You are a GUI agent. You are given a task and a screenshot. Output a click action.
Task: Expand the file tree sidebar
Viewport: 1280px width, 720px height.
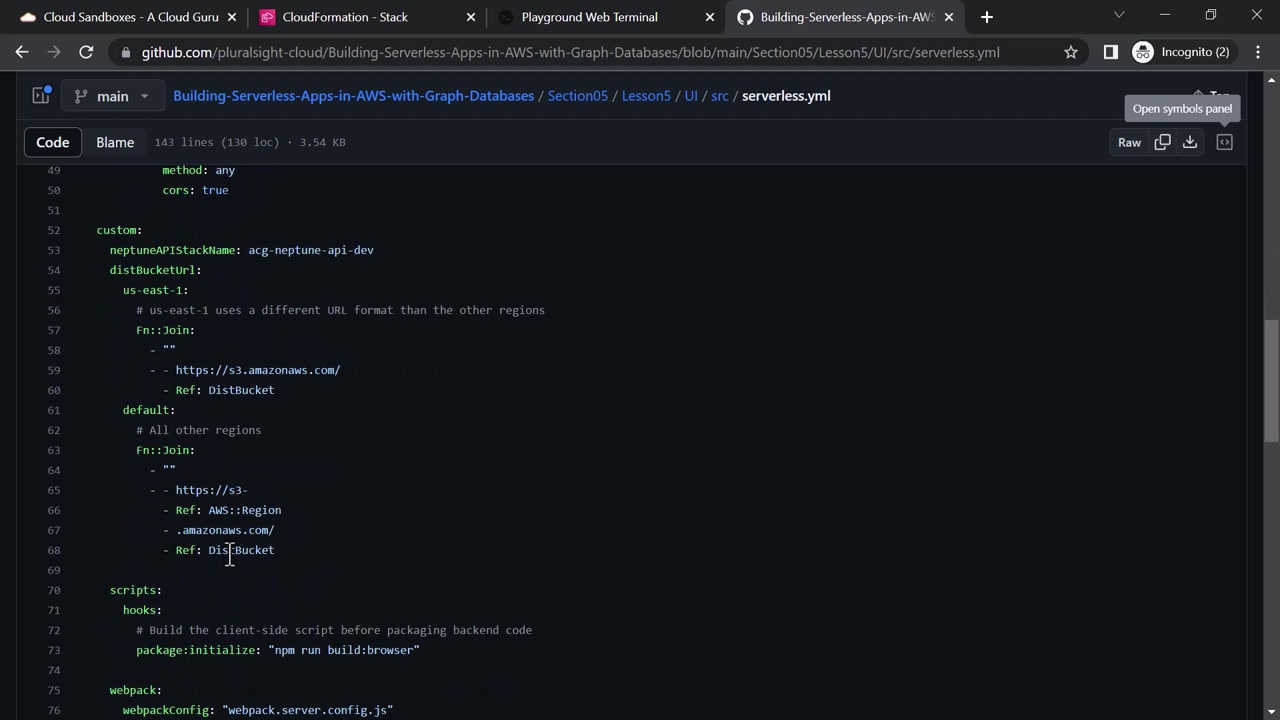tap(41, 96)
